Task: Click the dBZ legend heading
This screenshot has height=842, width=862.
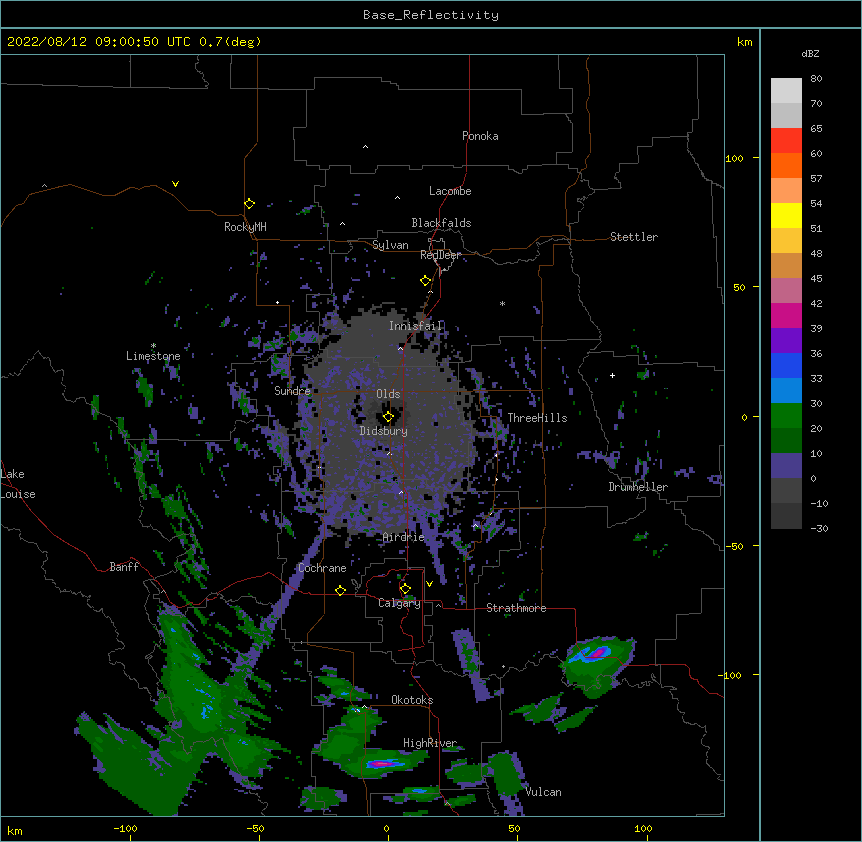Action: click(x=810, y=53)
